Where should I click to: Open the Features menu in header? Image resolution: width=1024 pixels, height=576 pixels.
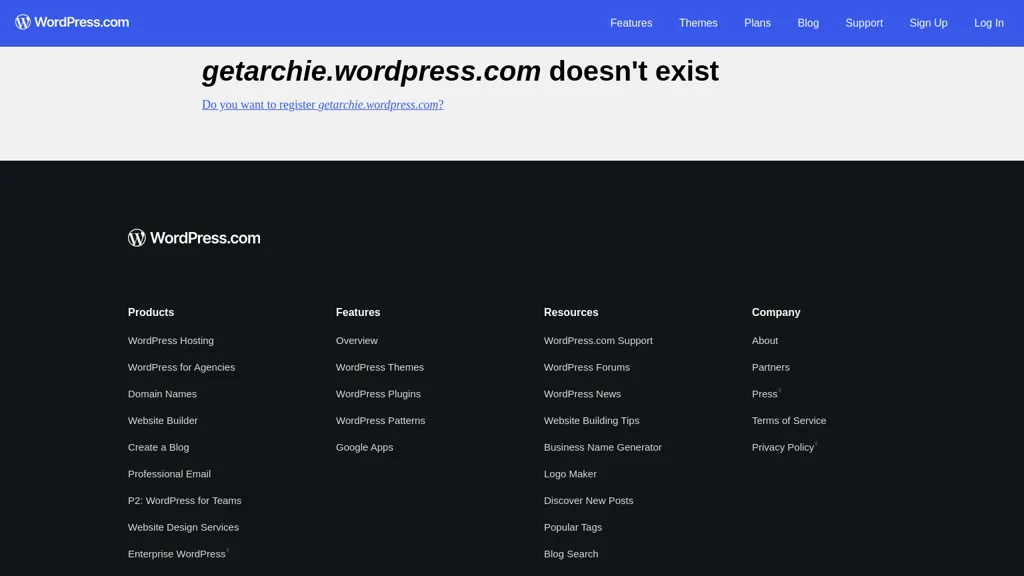click(x=631, y=23)
